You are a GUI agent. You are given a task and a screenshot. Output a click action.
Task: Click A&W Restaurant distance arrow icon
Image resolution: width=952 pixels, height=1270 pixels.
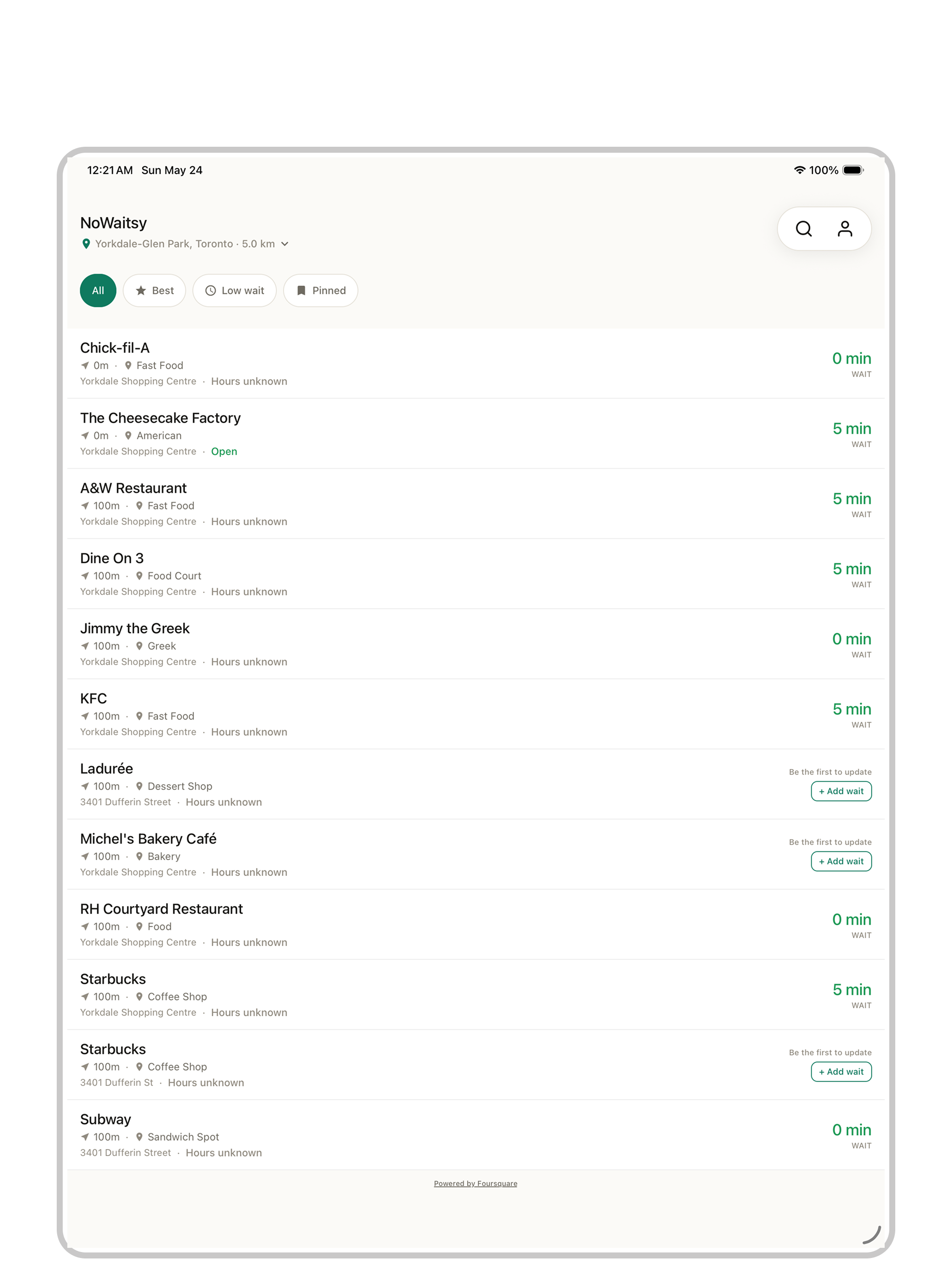[x=85, y=505]
